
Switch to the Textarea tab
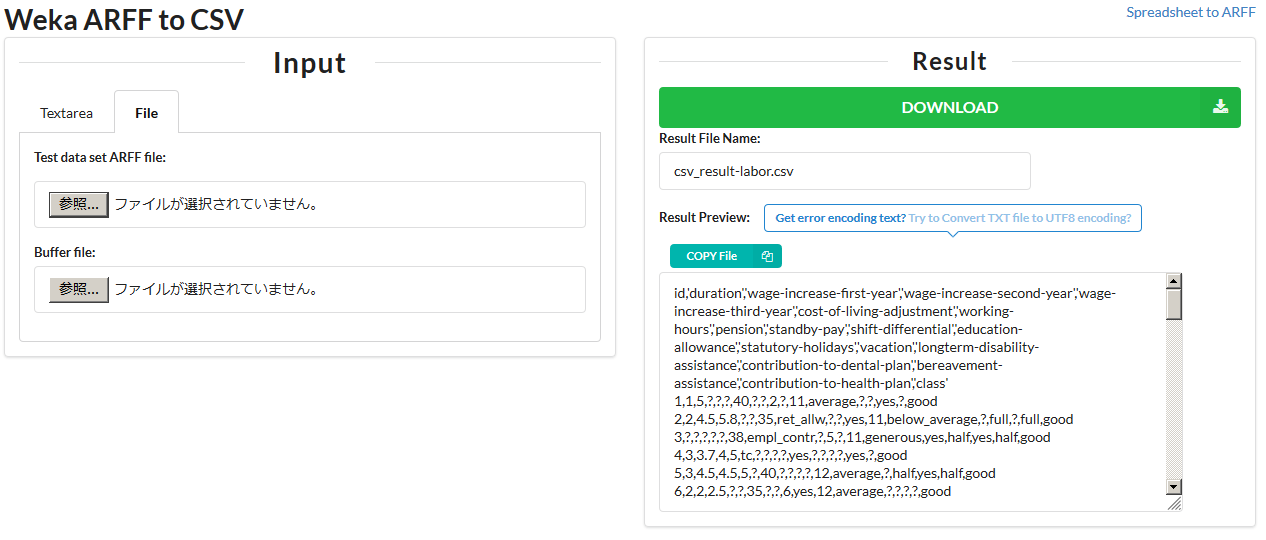click(66, 113)
